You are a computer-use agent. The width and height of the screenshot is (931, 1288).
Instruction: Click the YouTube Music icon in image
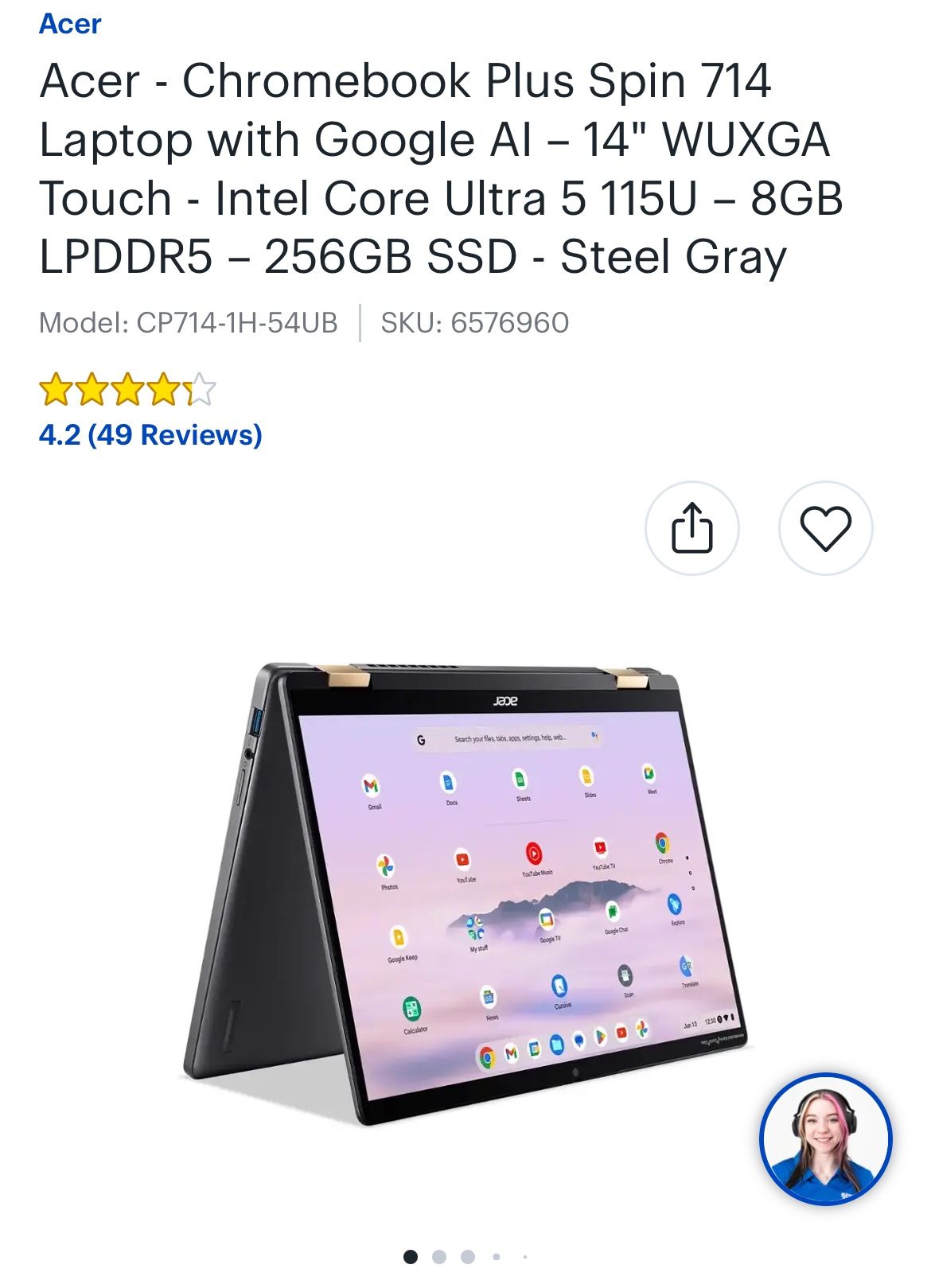coord(534,854)
